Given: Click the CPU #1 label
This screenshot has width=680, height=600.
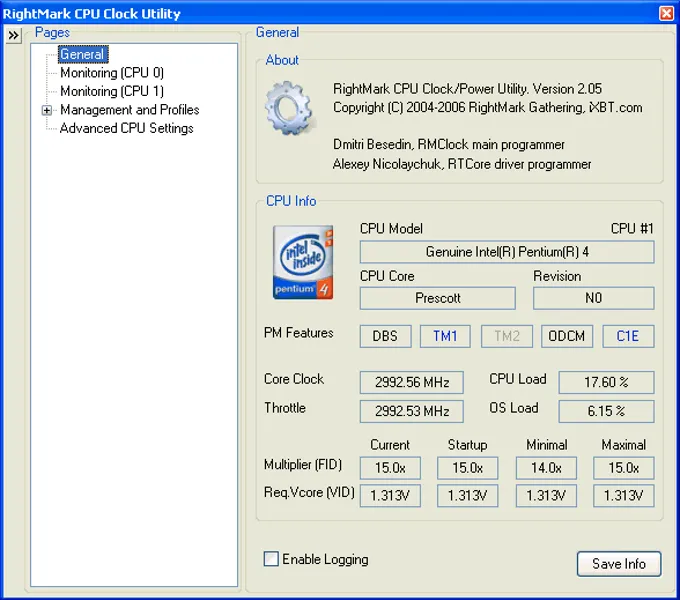Looking at the screenshot, I should click(x=632, y=228).
